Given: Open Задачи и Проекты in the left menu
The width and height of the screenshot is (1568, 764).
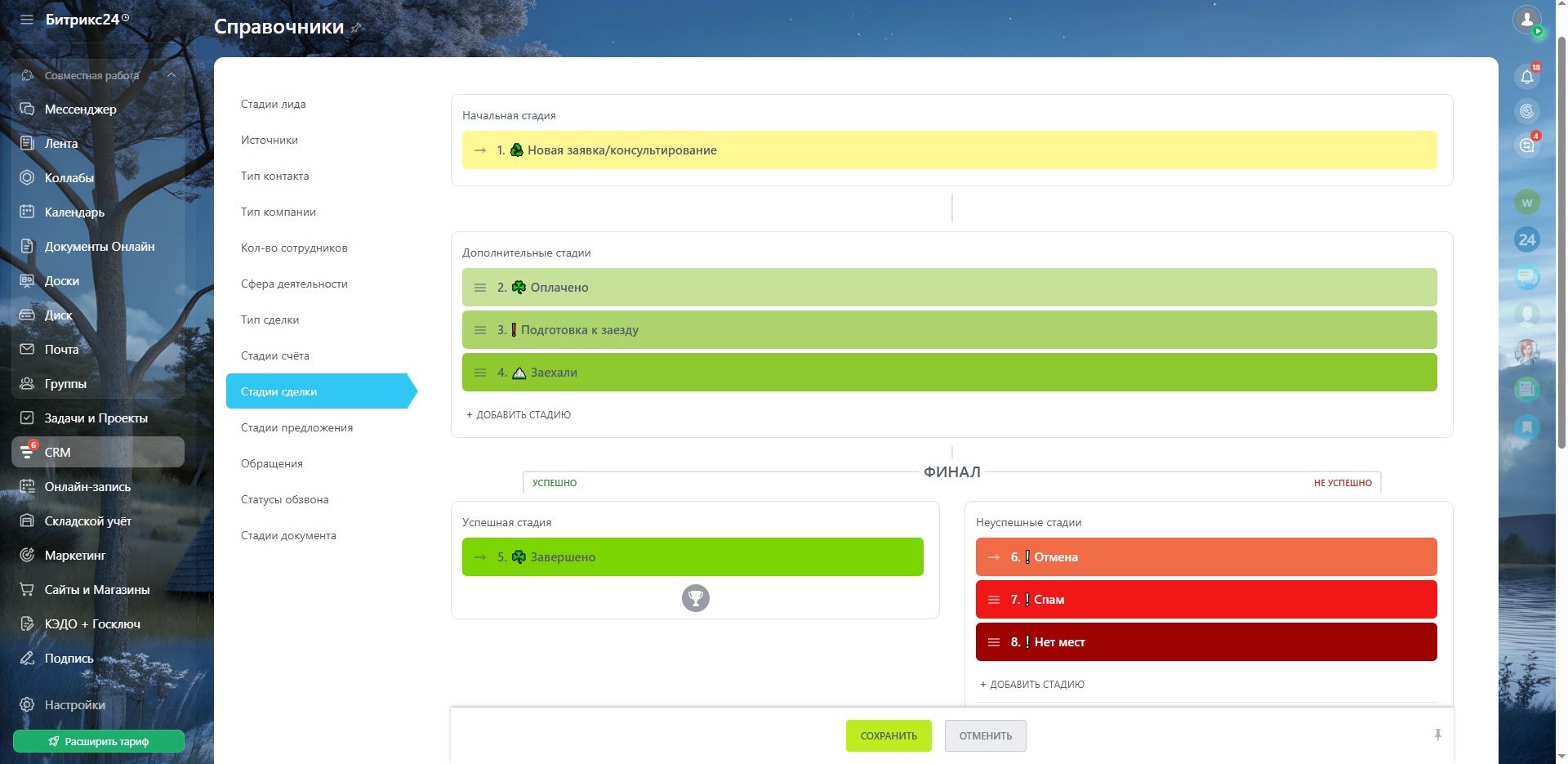Looking at the screenshot, I should click(98, 418).
